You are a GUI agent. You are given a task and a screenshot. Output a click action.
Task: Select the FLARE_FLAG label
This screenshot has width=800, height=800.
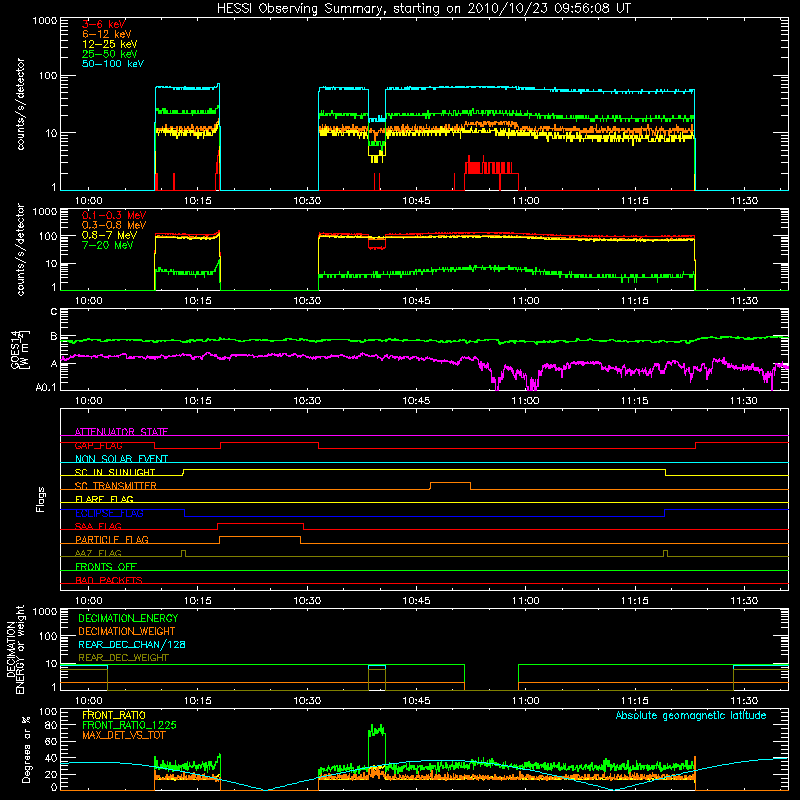pos(104,499)
